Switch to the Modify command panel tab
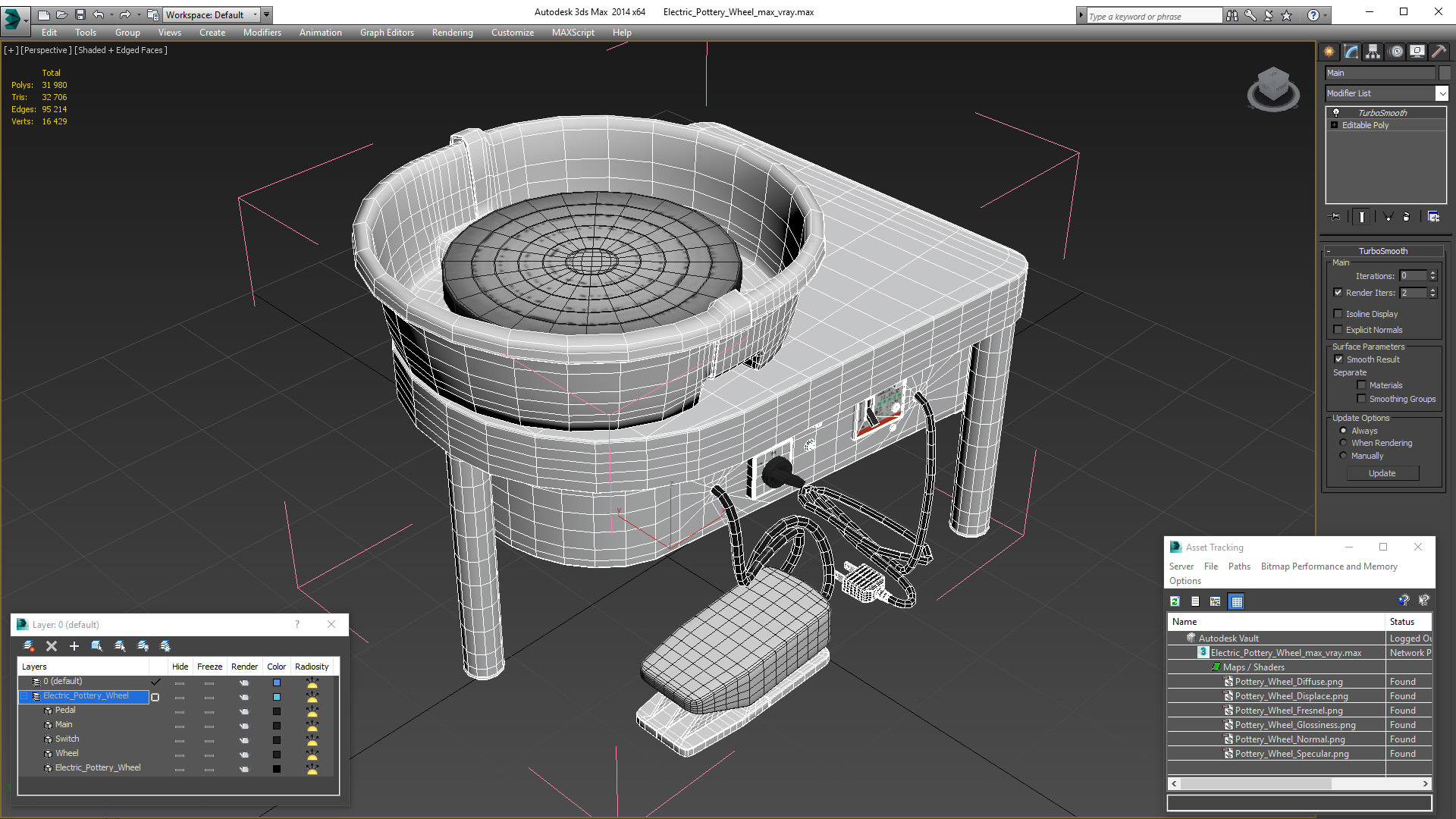1456x819 pixels. click(1351, 52)
